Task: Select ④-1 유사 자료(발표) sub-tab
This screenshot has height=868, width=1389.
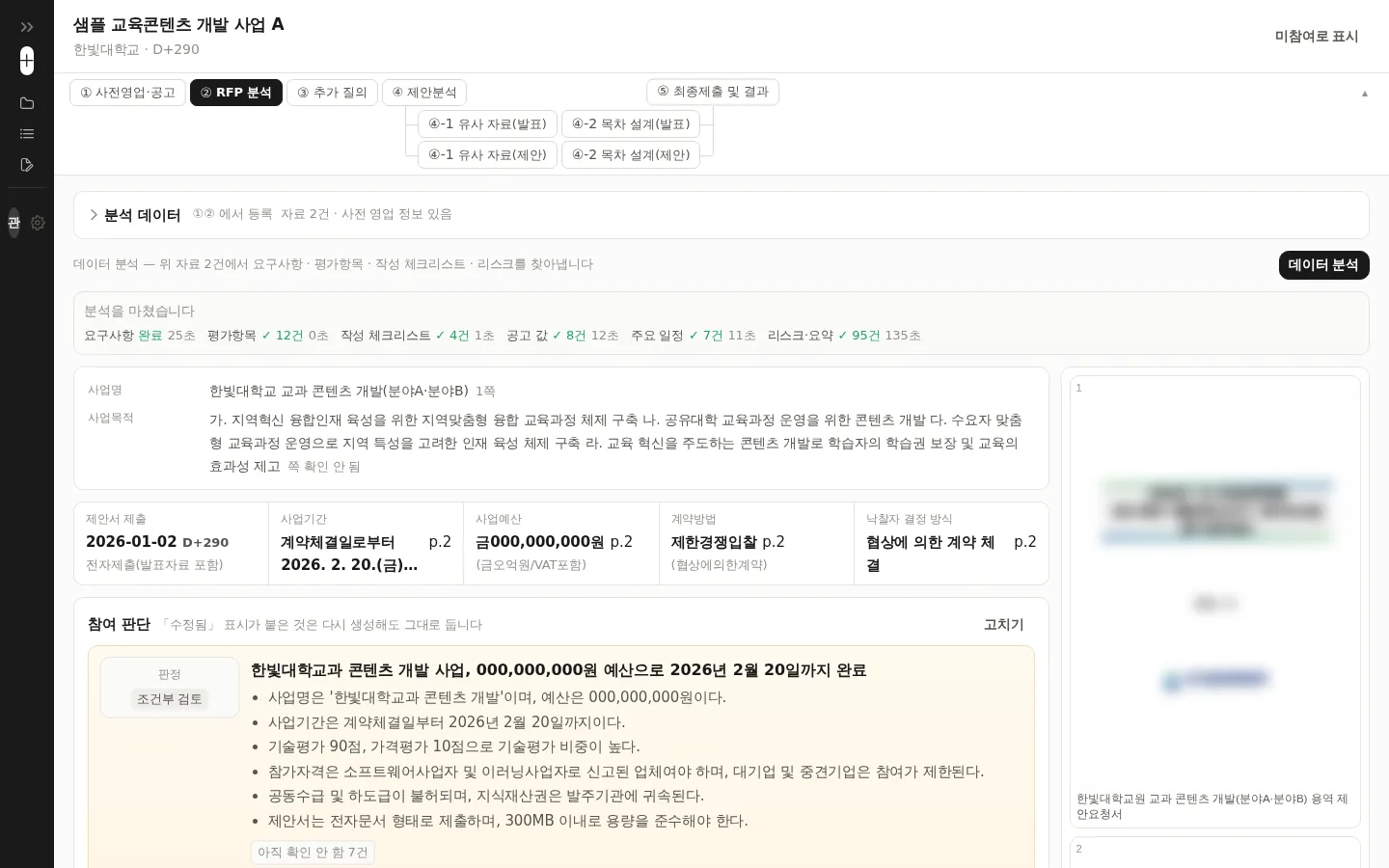Action: point(487,123)
